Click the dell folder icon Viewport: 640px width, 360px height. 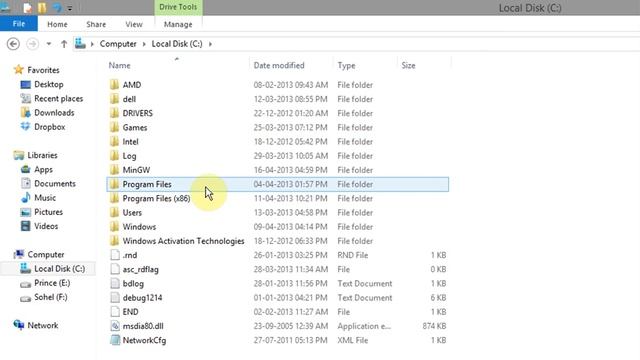(115, 99)
